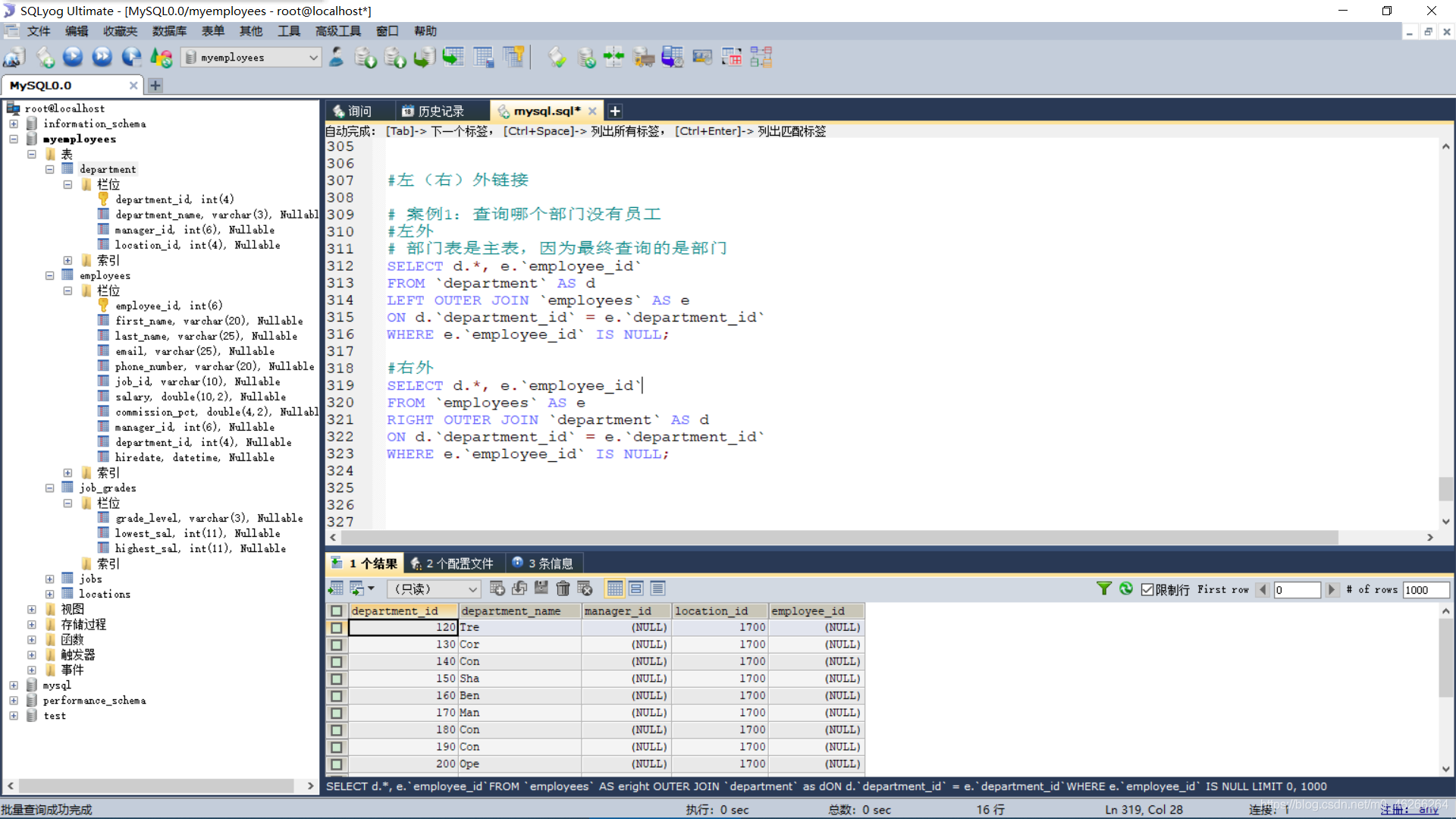Screen dimensions: 1456x819
Task: Check the row checkbox for department 170
Action: click(337, 713)
